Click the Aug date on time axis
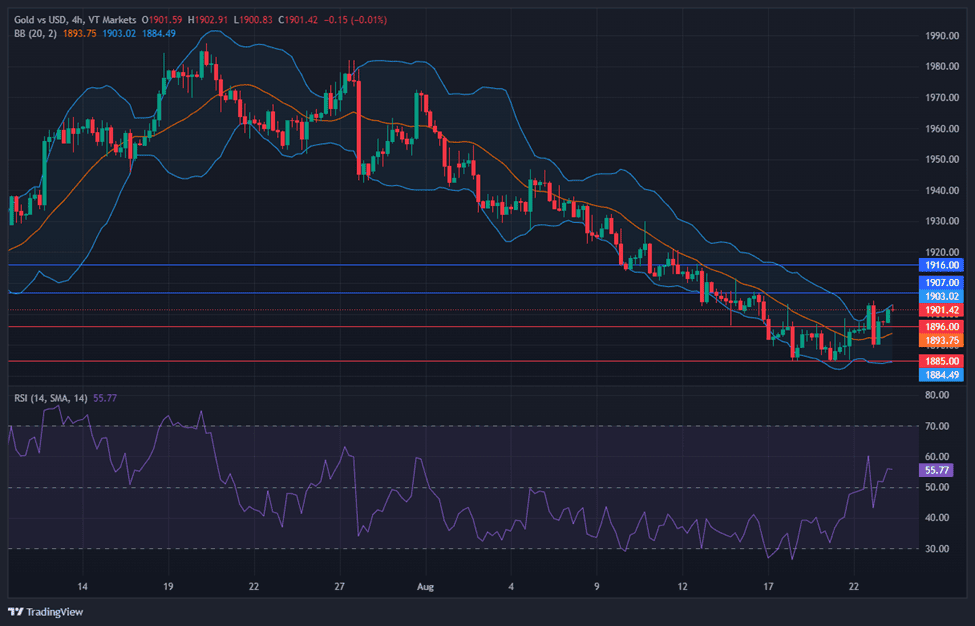Viewport: 975px width, 626px height. tap(426, 587)
